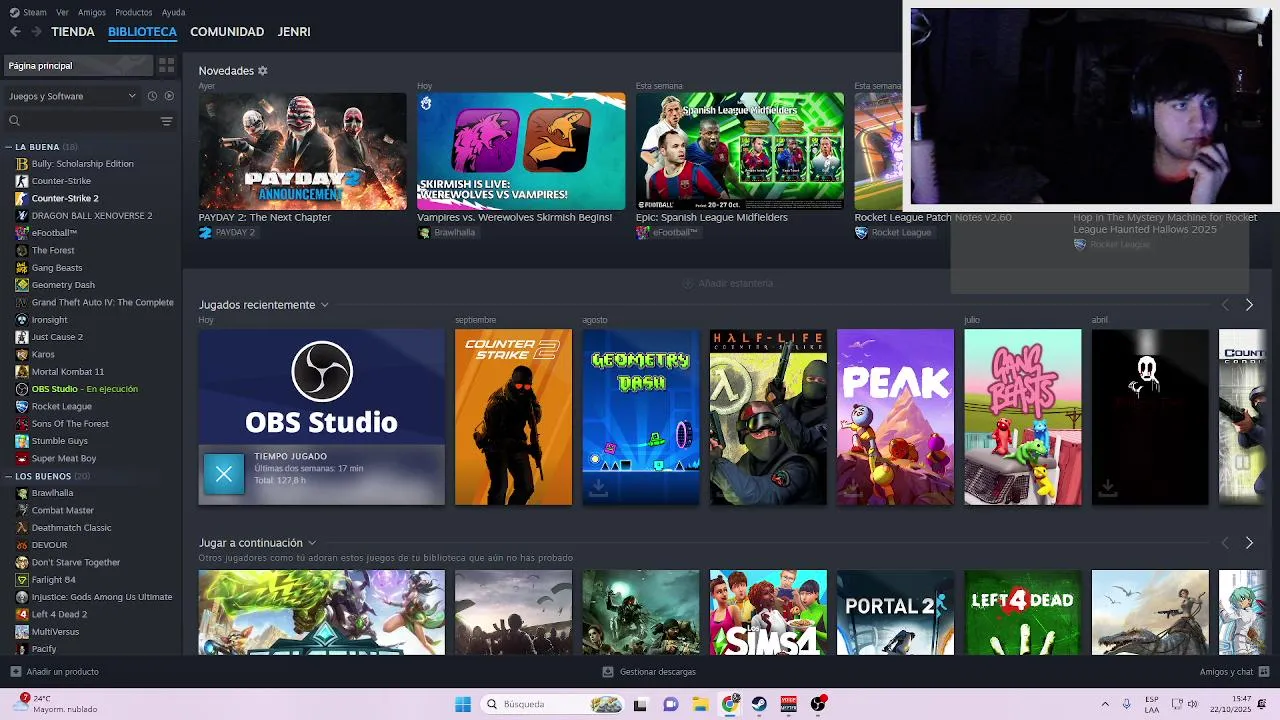Click the library search magnifier icon
Viewport: 1280px width, 720px height.
click(x=14, y=121)
